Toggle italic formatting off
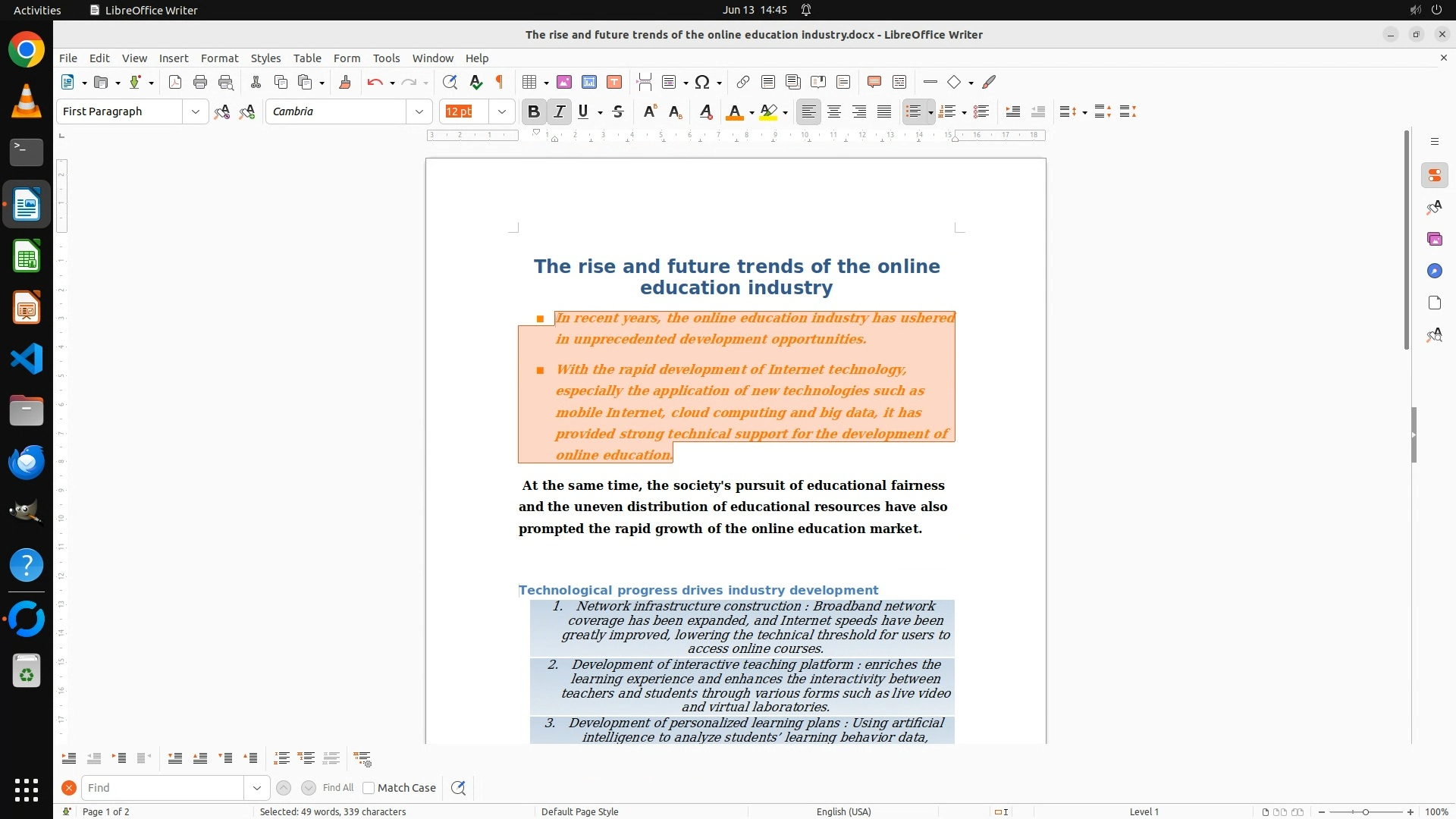Viewport: 1456px width, 819px height. pyautogui.click(x=560, y=112)
